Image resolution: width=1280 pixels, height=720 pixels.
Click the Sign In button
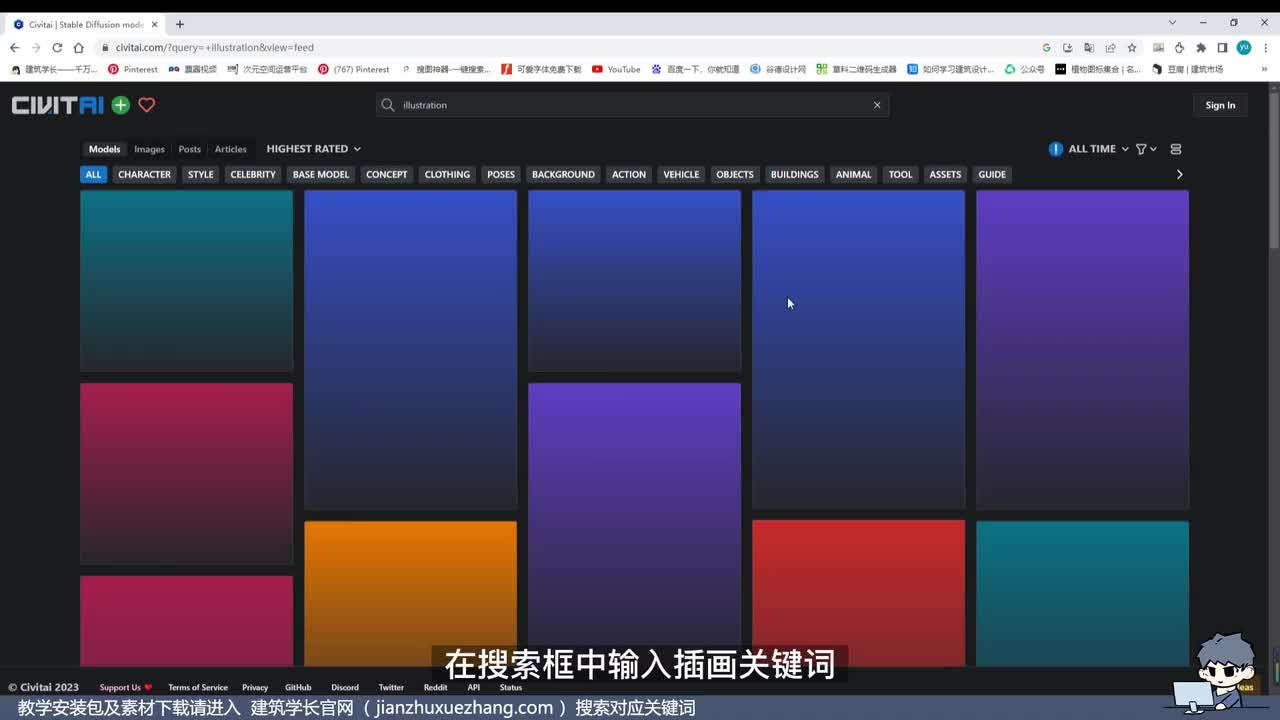[1220, 105]
